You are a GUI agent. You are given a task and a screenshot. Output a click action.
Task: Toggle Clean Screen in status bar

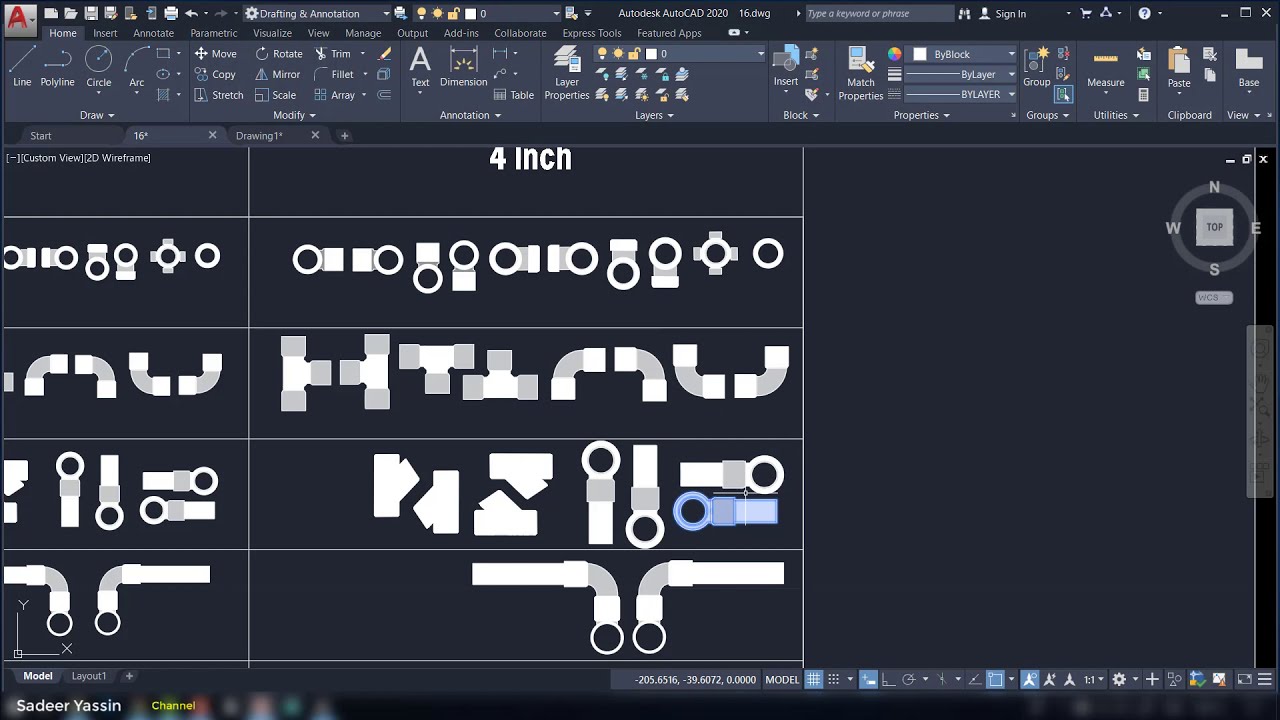coord(1244,679)
